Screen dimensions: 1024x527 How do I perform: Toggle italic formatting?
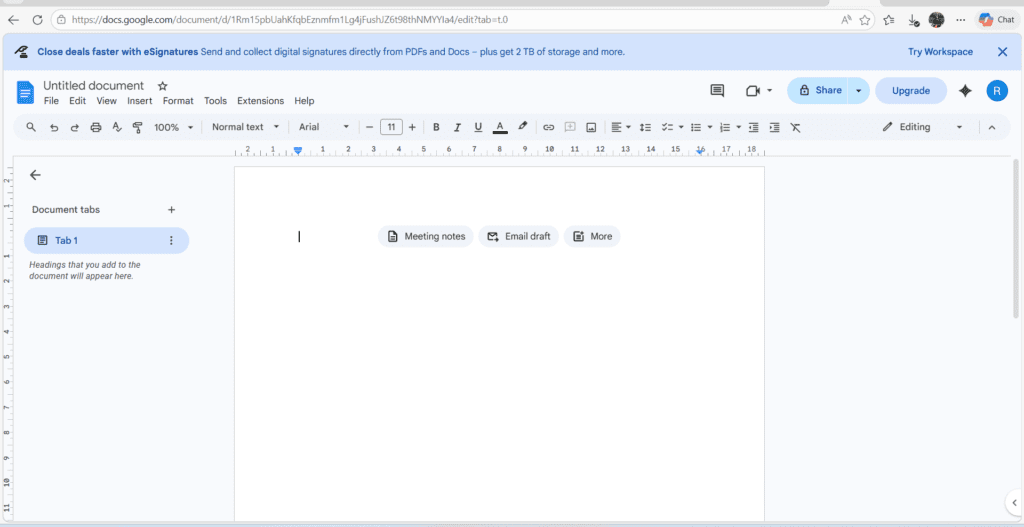click(x=457, y=127)
